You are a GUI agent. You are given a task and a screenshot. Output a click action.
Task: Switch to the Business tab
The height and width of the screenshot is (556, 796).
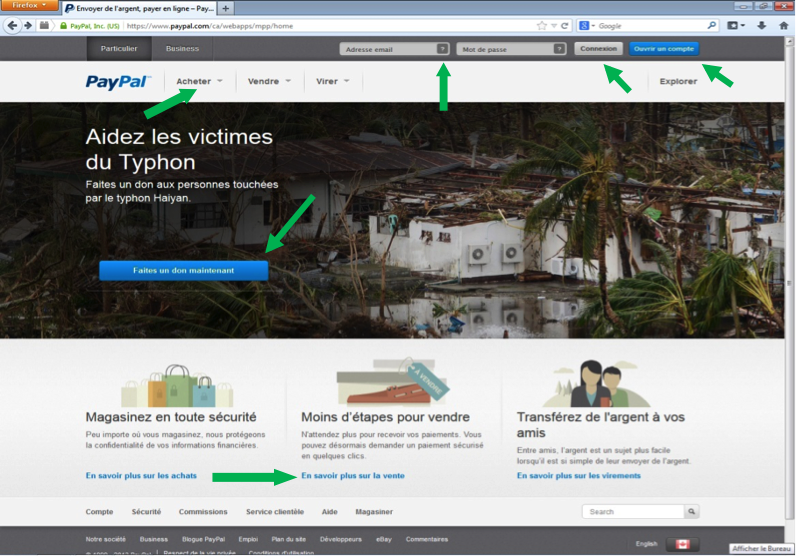182,48
